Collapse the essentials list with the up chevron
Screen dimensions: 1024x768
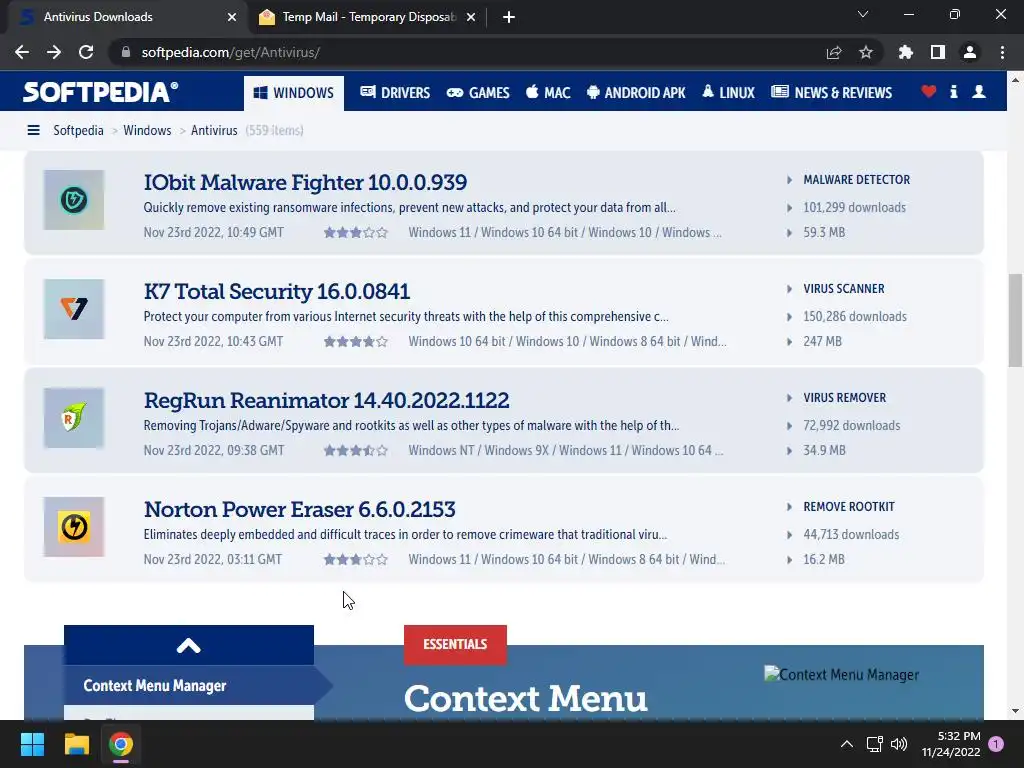[189, 645]
